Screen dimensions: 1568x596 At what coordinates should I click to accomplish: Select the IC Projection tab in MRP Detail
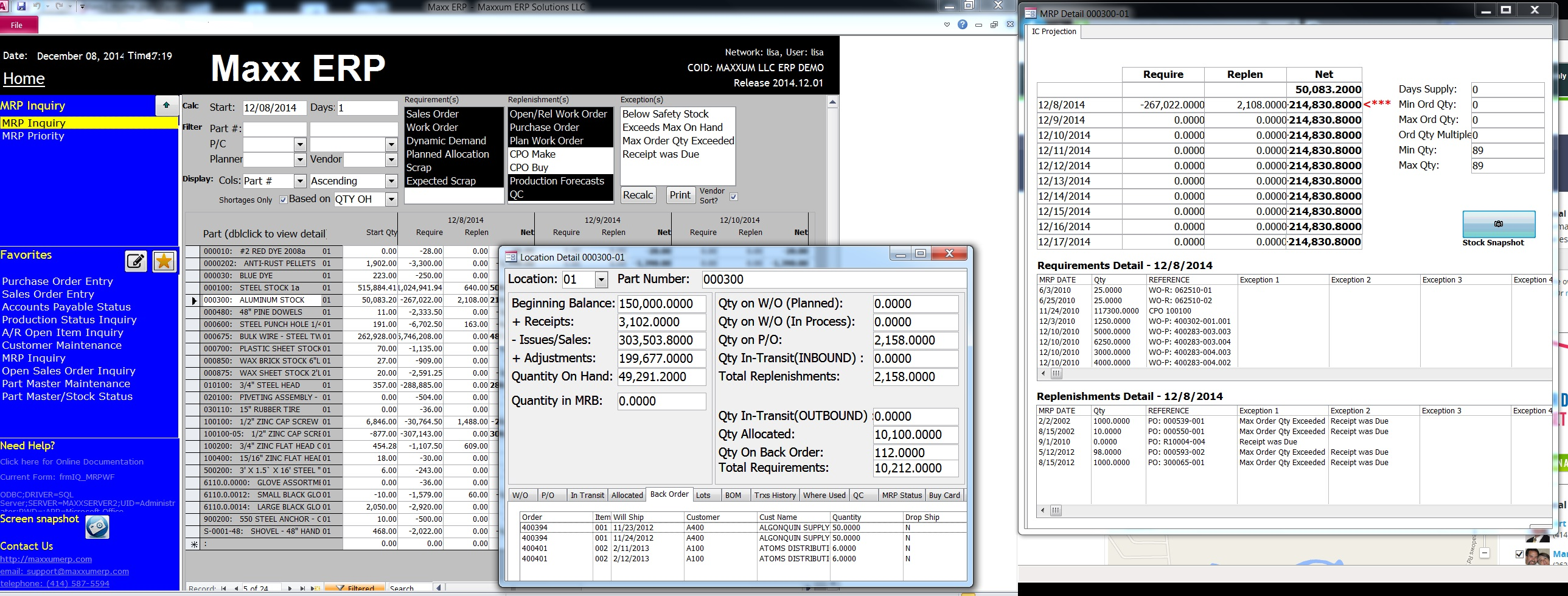[1054, 32]
